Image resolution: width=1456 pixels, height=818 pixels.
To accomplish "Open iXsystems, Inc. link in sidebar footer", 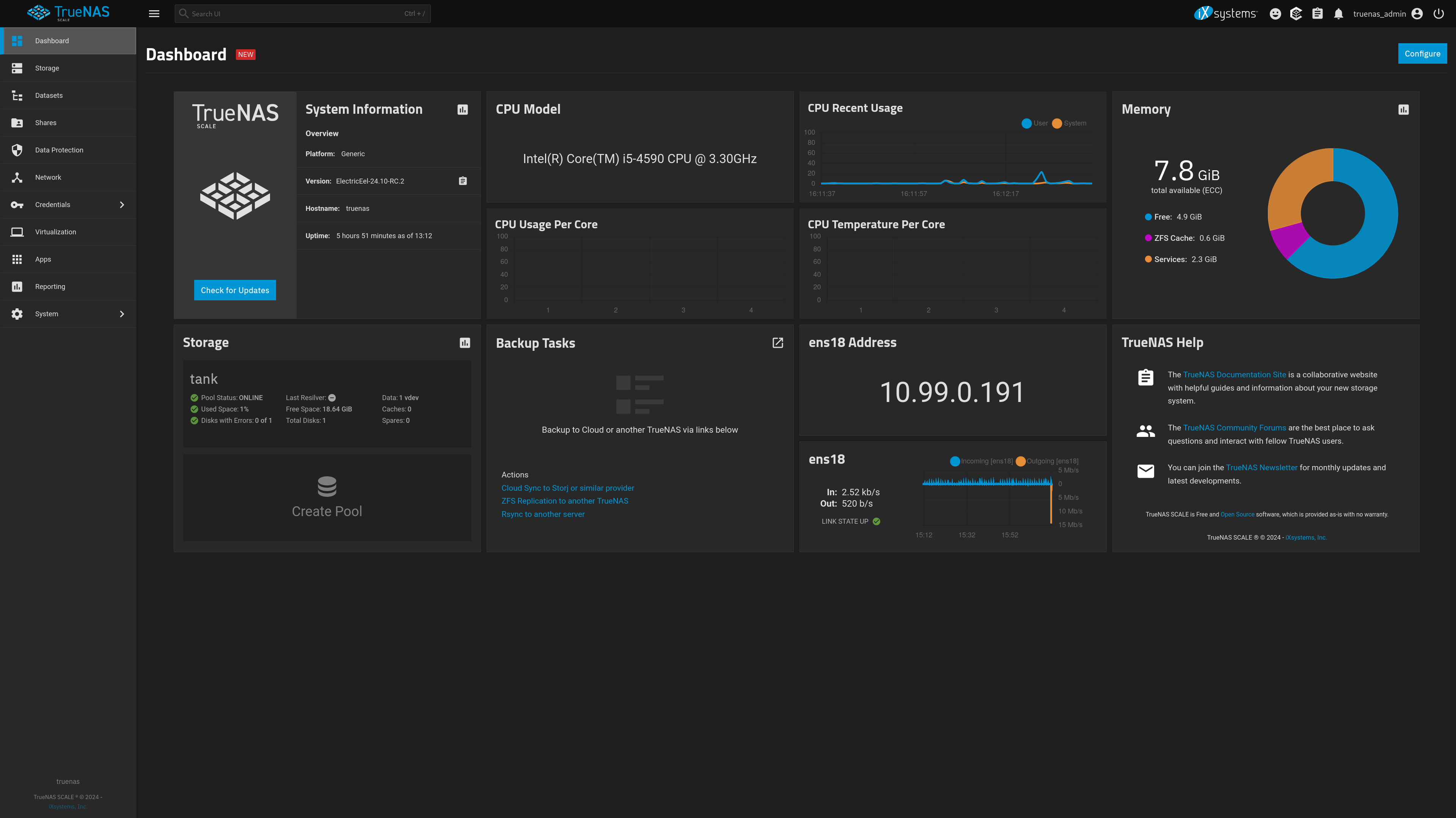I will tap(68, 807).
